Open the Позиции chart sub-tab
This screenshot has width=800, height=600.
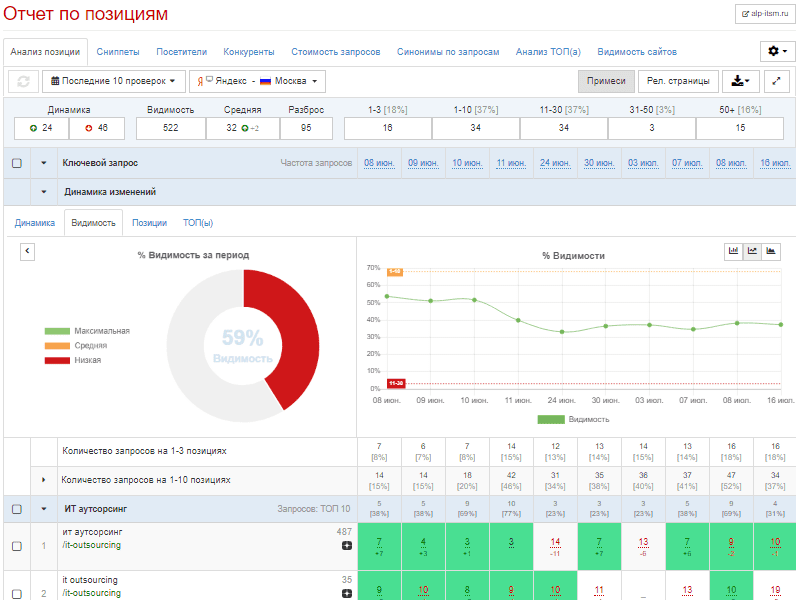149,223
